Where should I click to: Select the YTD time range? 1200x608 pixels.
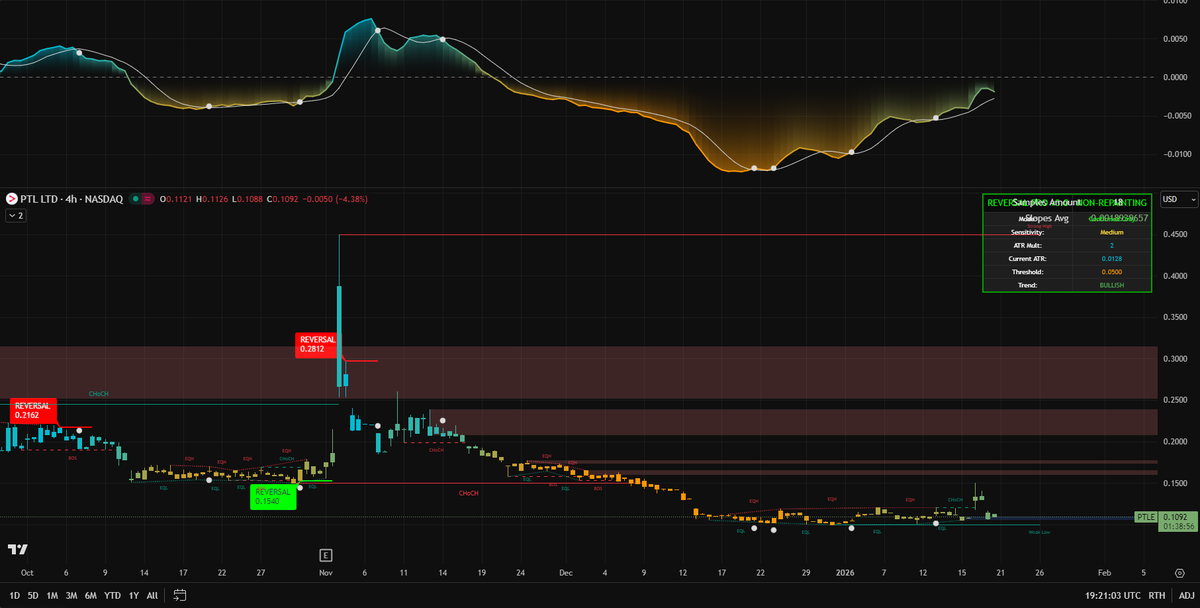[112, 595]
